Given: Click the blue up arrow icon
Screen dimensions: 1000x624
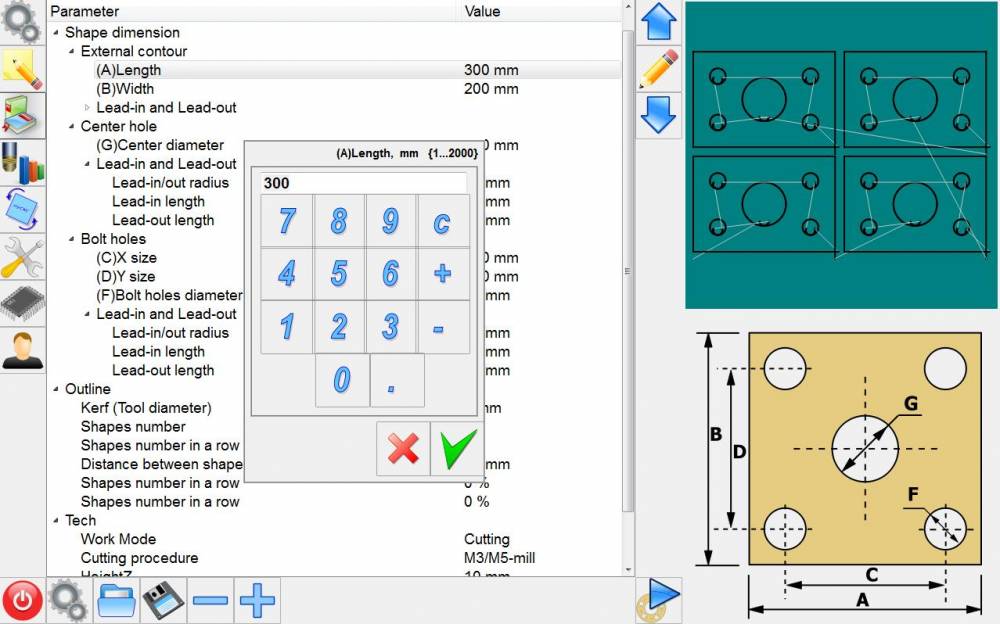Looking at the screenshot, I should click(659, 22).
